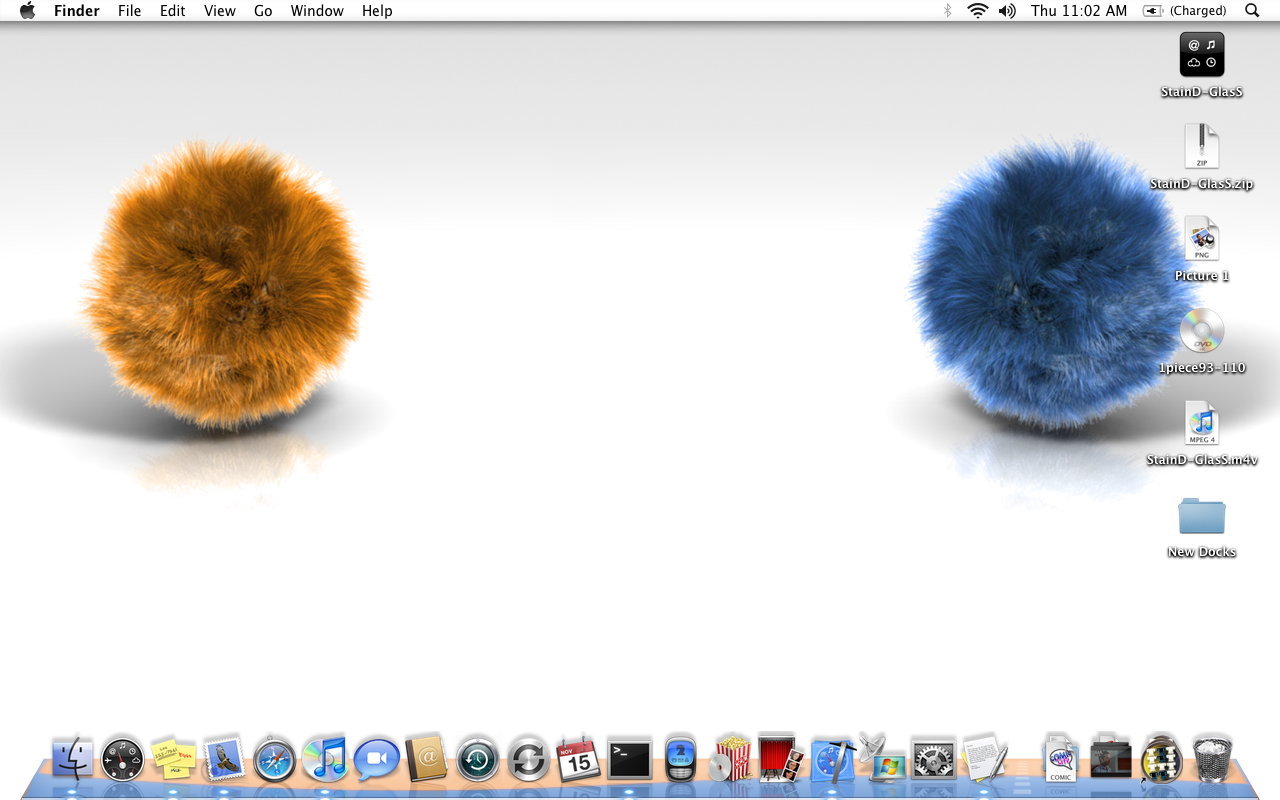This screenshot has height=800, width=1280.
Task: Select the 1piece93-110 DVD icon
Action: click(1202, 341)
